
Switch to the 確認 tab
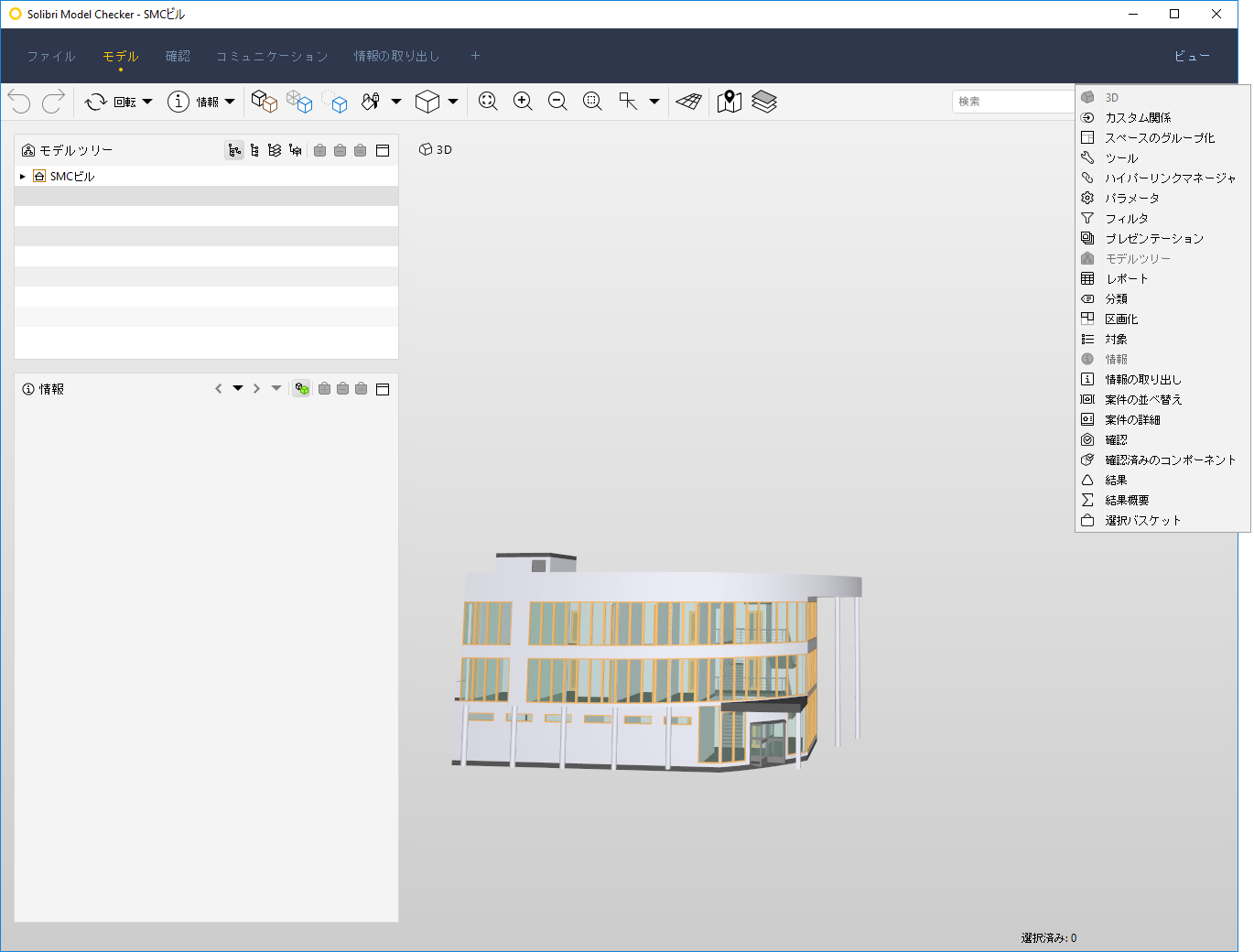click(x=178, y=56)
